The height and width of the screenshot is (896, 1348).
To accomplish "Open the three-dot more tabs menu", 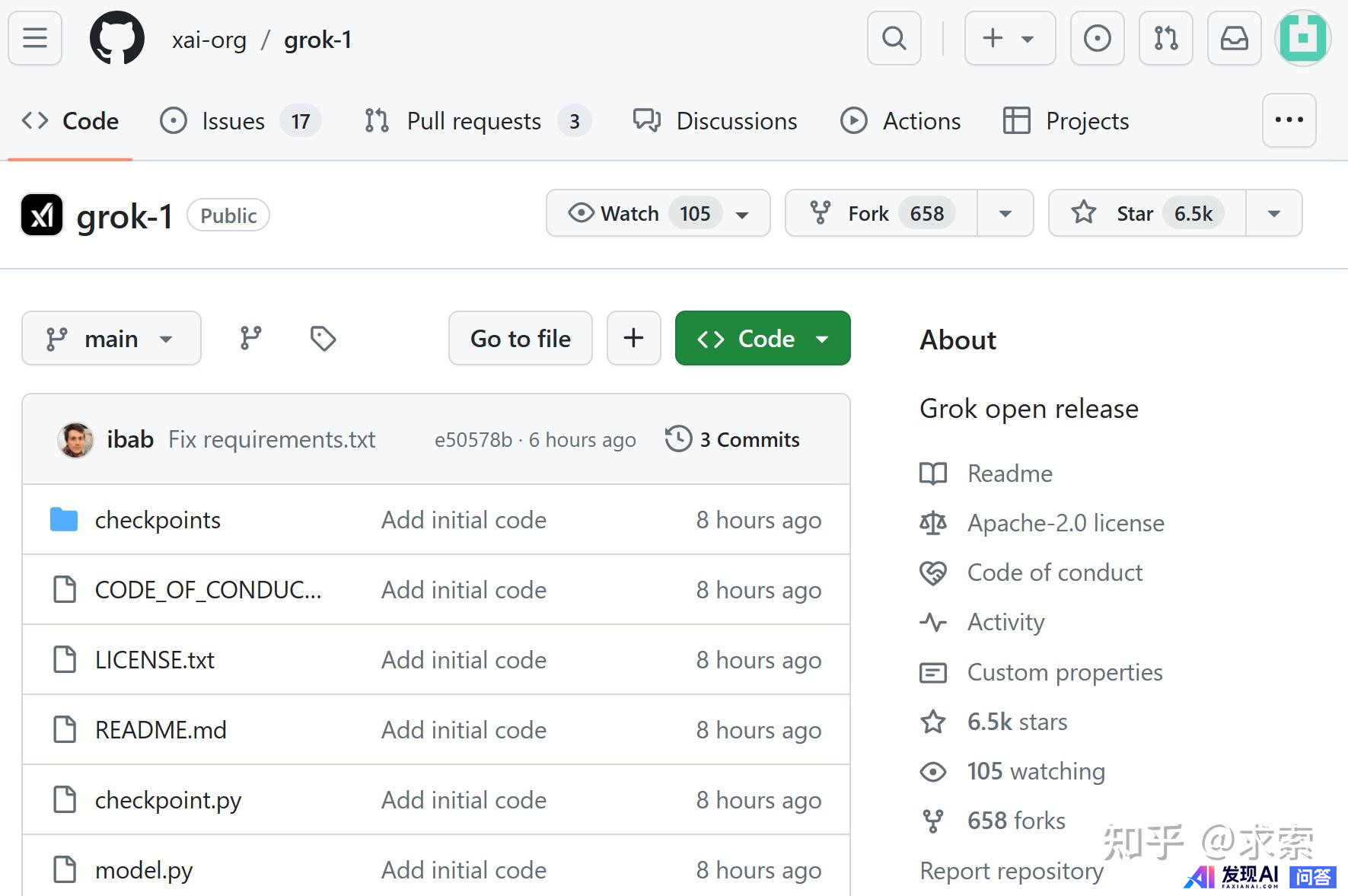I will [1289, 120].
